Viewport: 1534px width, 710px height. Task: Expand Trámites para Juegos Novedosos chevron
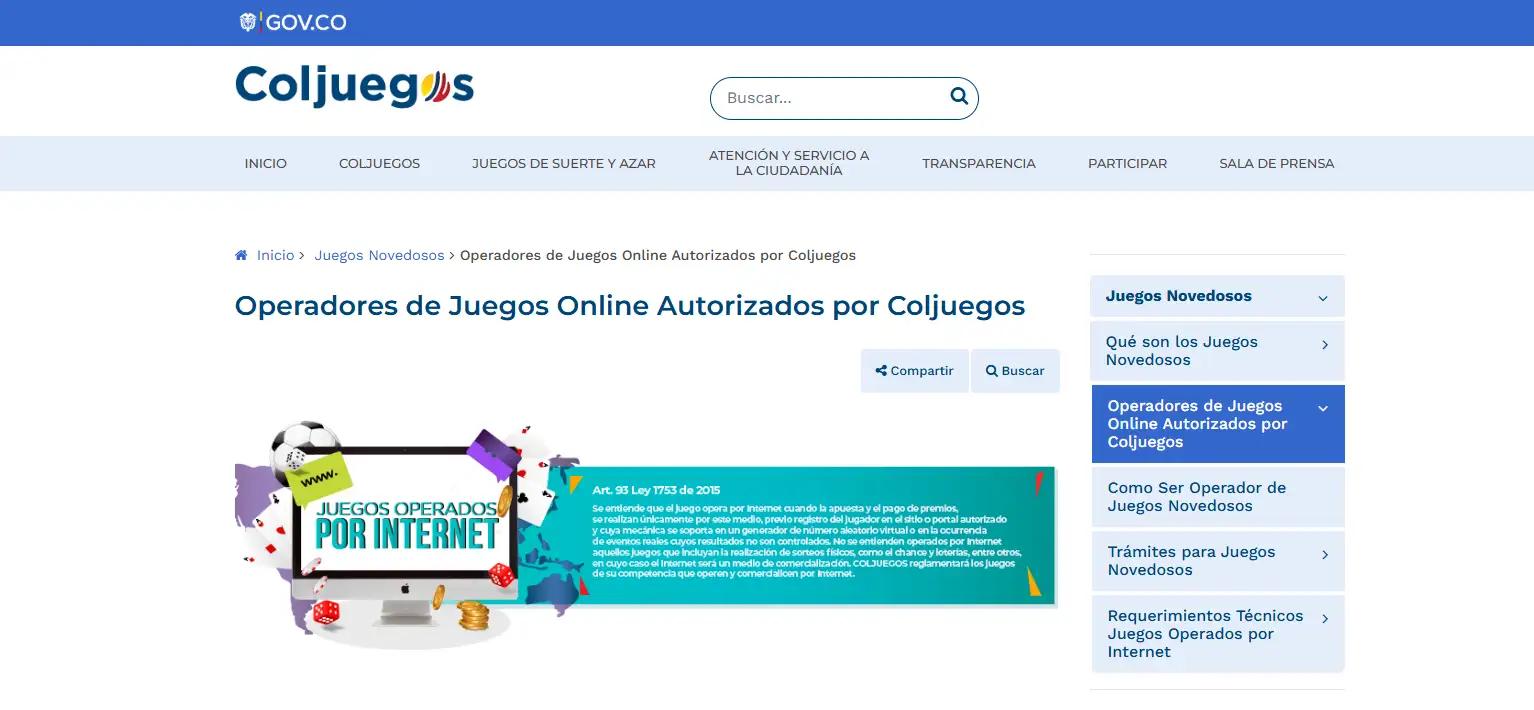pos(1325,554)
